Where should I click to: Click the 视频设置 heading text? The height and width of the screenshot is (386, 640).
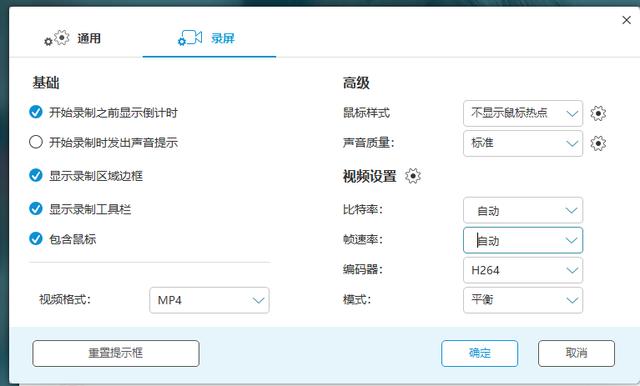[370, 176]
